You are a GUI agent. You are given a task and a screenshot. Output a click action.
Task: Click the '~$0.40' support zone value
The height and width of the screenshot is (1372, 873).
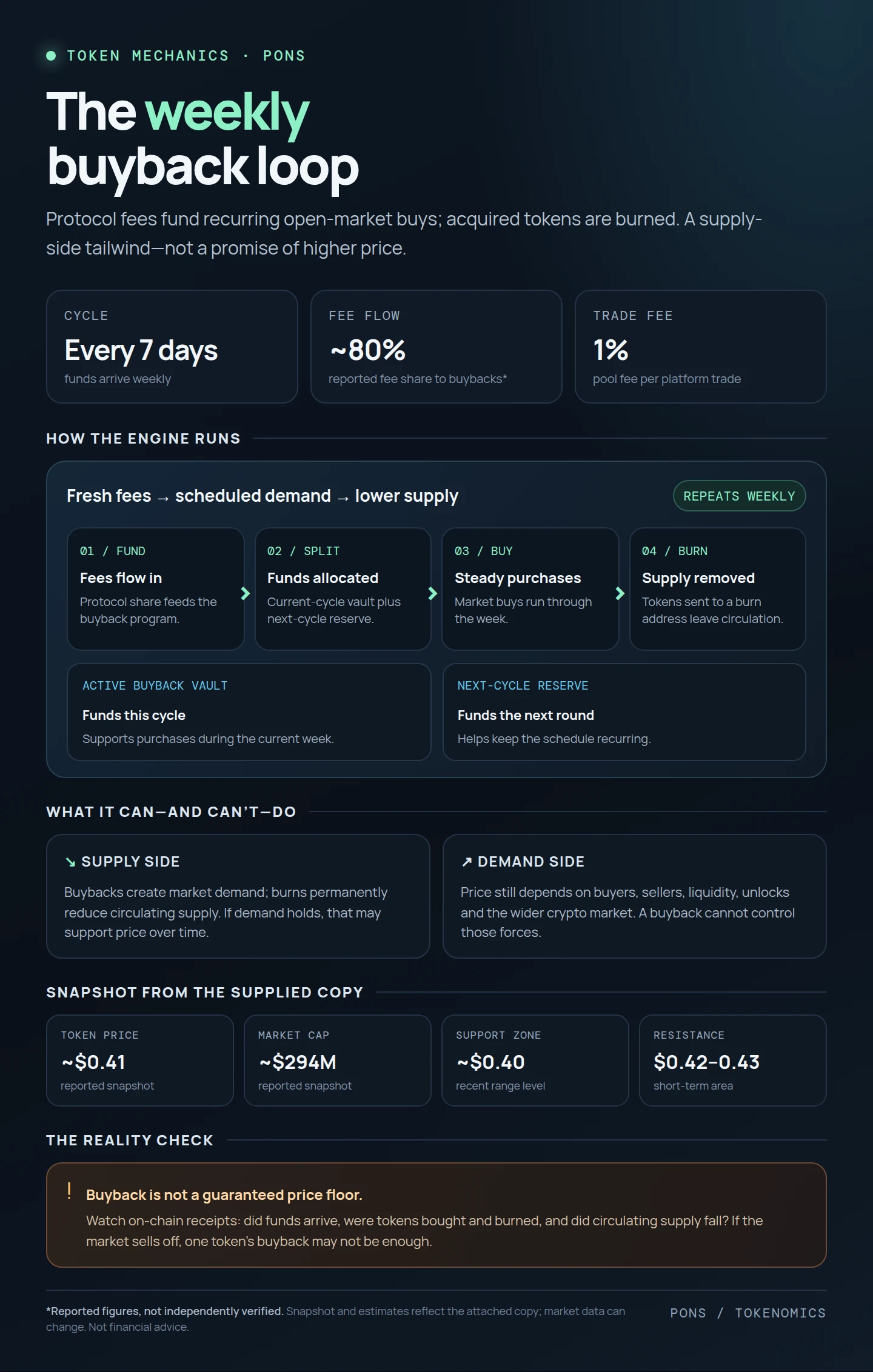click(x=490, y=1062)
